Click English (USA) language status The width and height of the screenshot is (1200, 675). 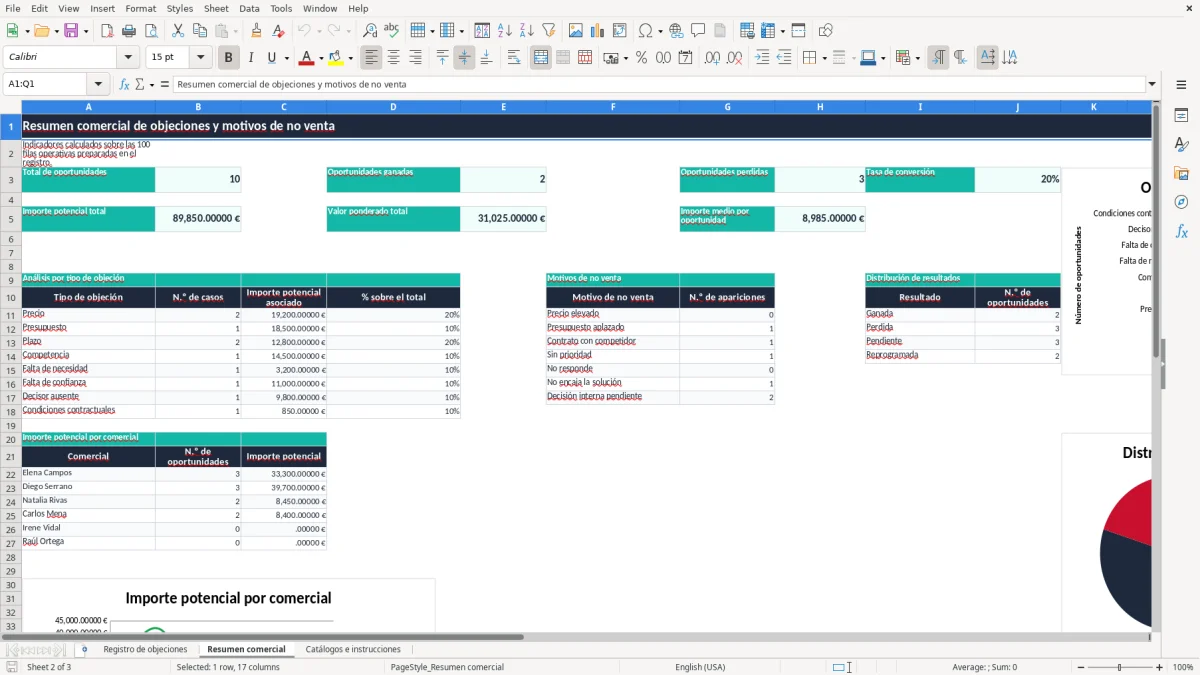700,667
